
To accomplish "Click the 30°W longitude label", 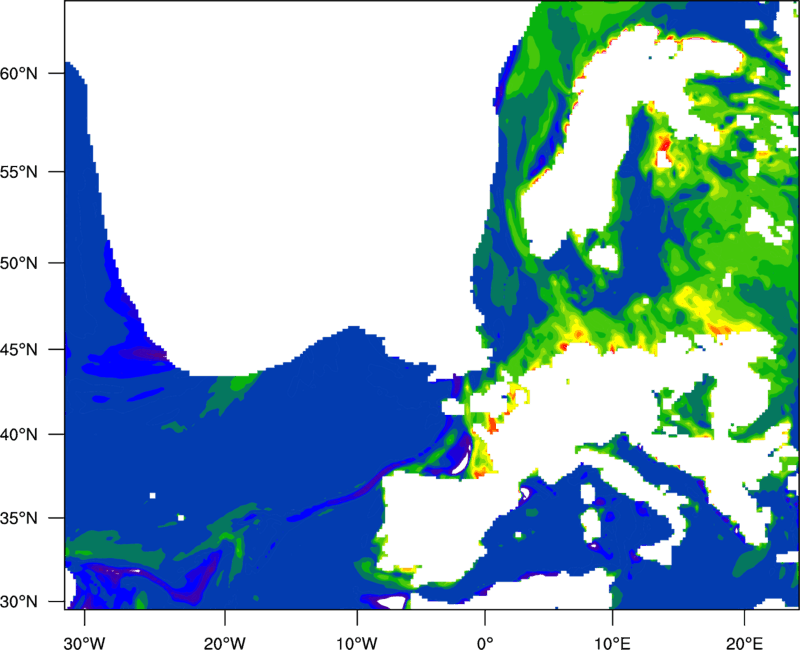I will 85,643.
